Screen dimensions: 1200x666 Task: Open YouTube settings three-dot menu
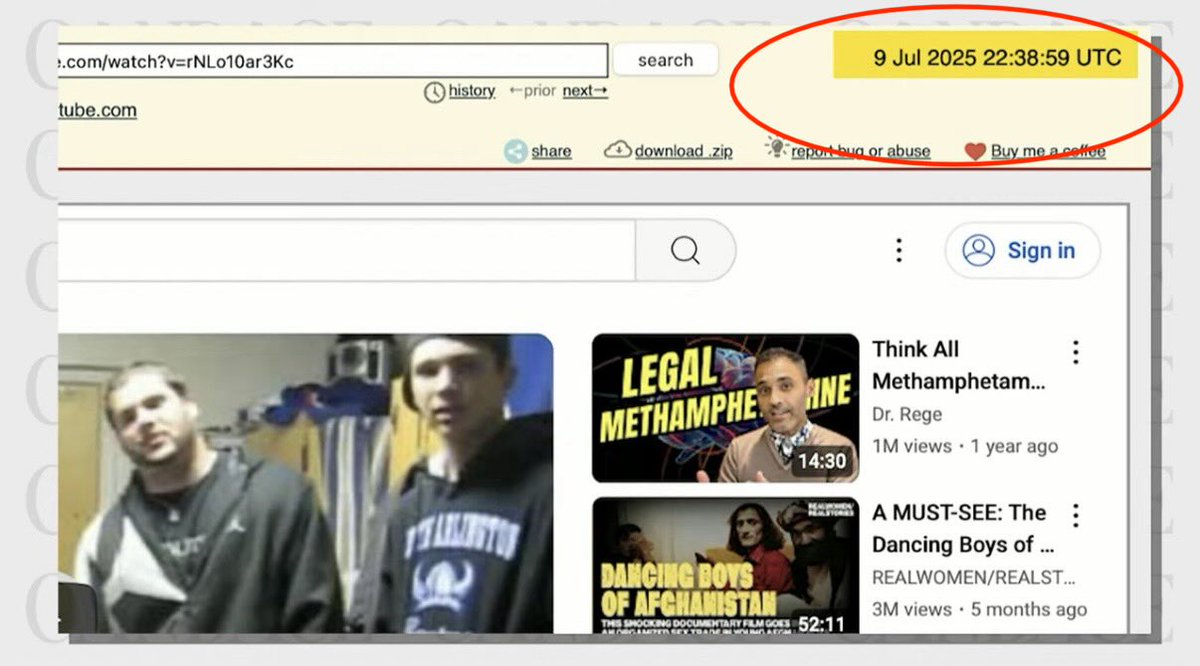click(x=899, y=250)
